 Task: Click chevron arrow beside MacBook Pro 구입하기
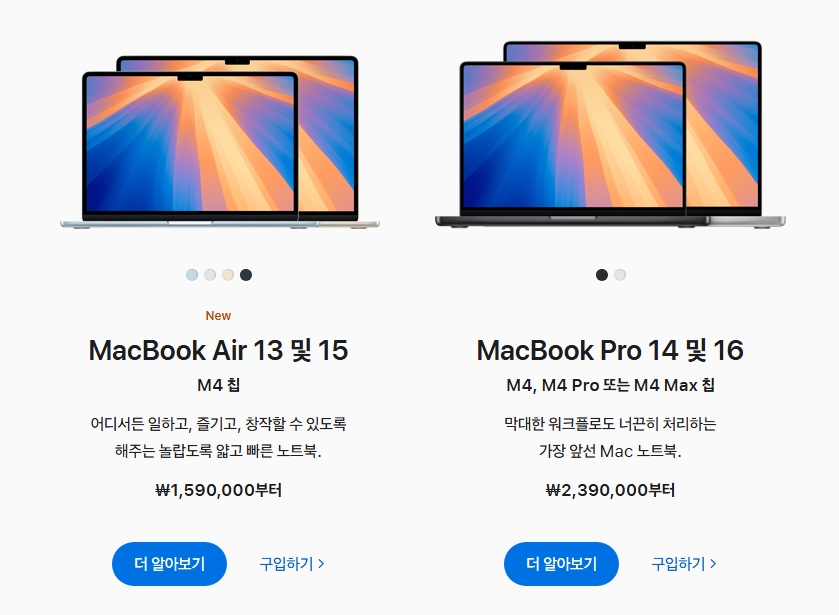[x=713, y=564]
